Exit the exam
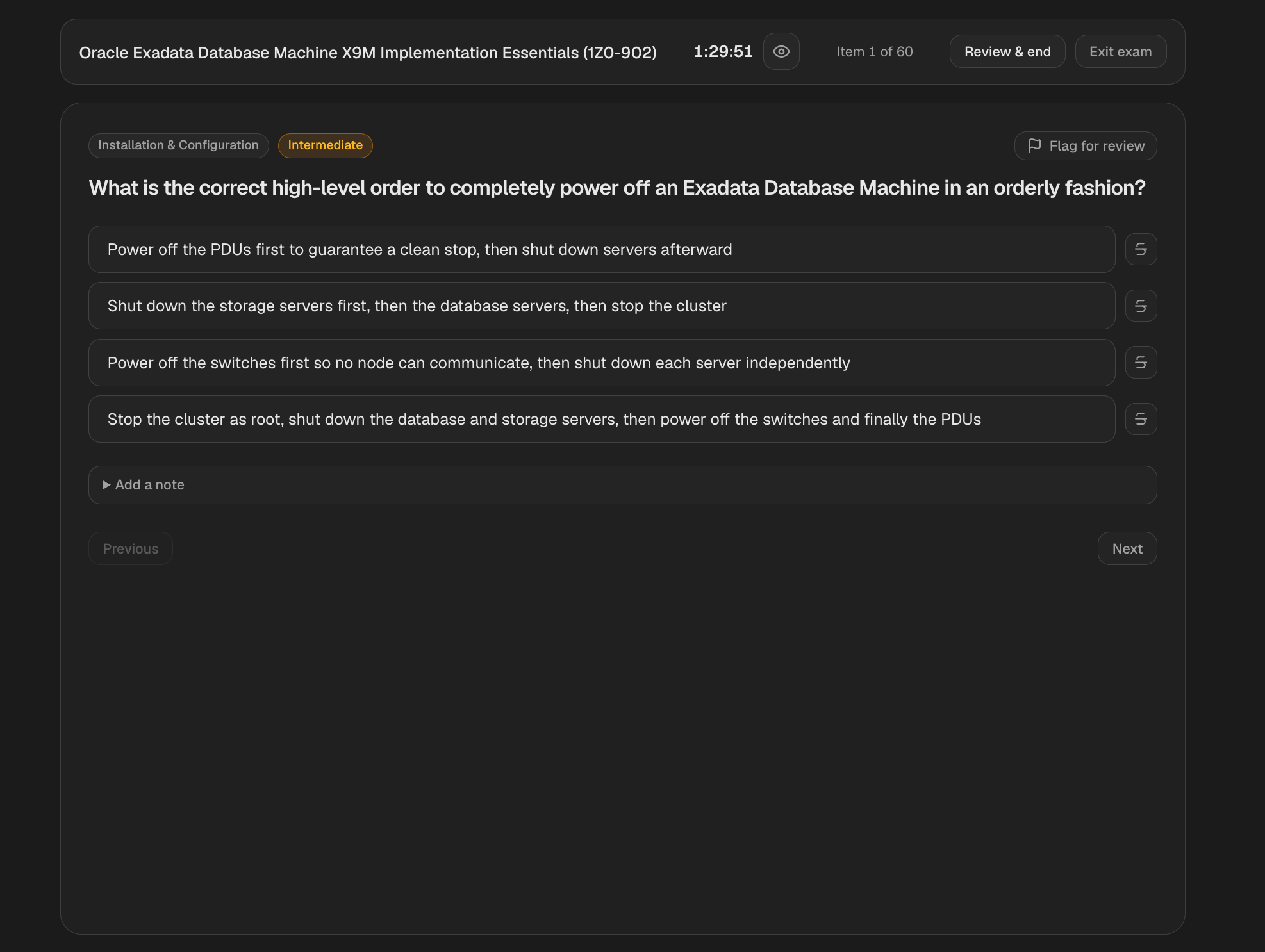Viewport: 1265px width, 952px height. click(1120, 51)
